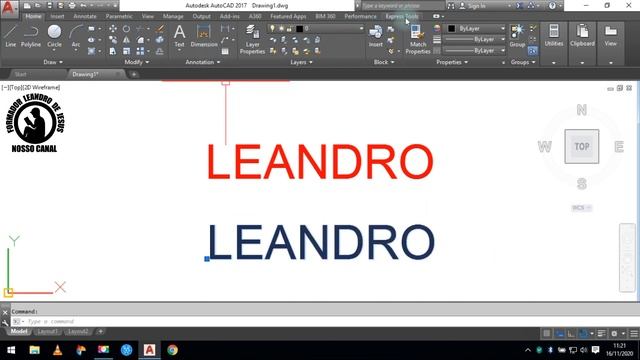The height and width of the screenshot is (360, 640).
Task: Click the Insert block icon
Action: [376, 36]
